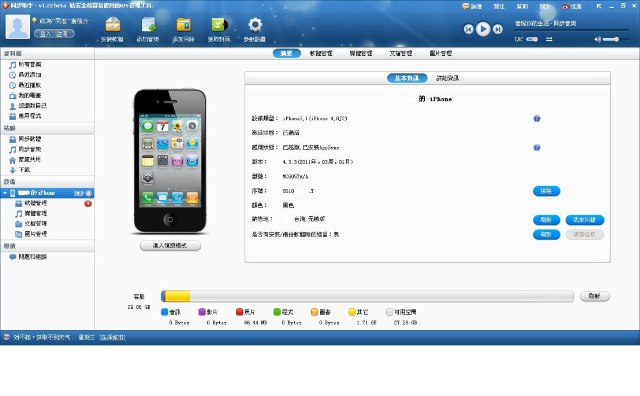The image size is (640, 396).
Task: Select the basic information sub-tab
Action: [407, 78]
